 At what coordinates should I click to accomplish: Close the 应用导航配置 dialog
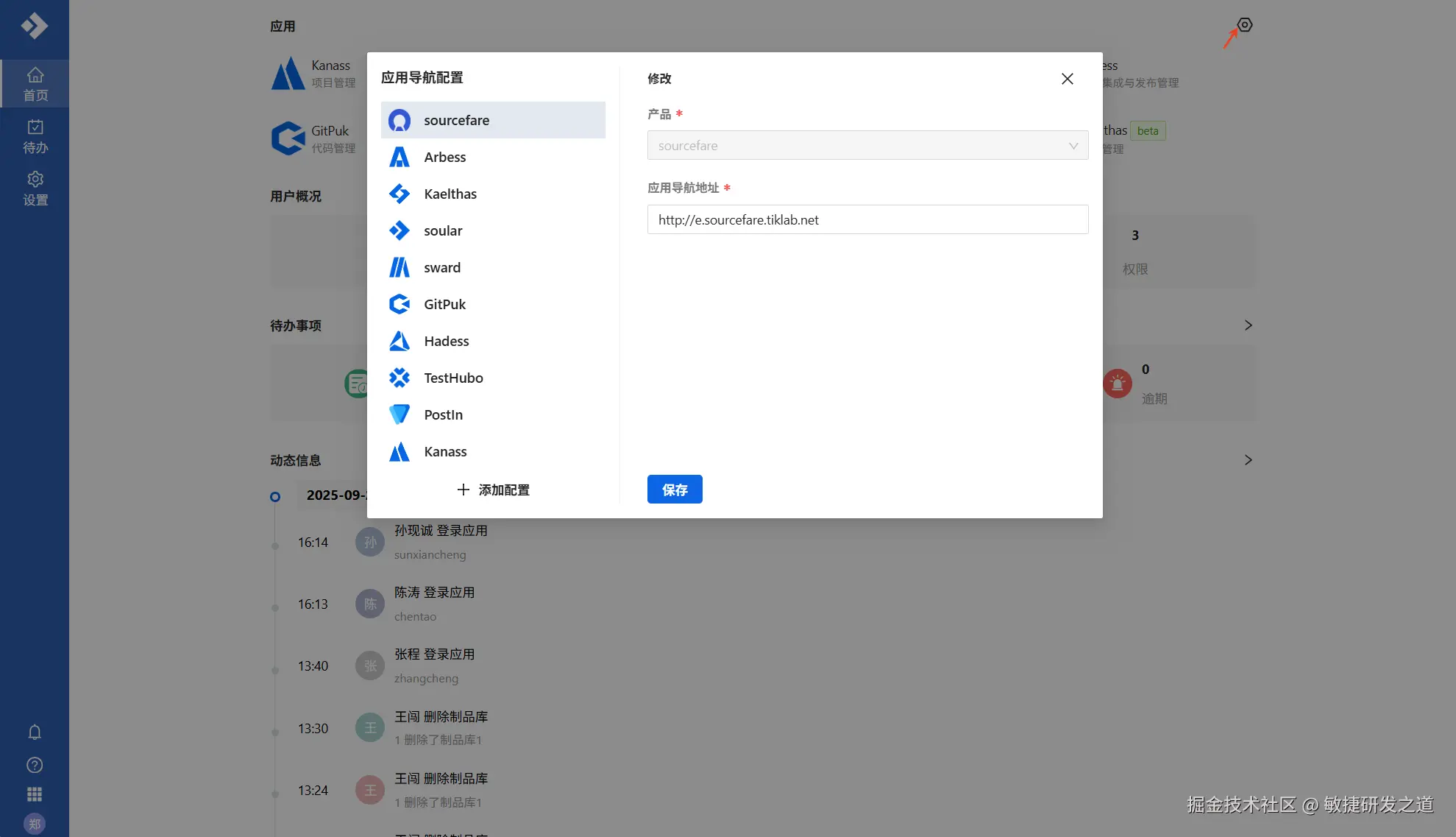coord(1067,79)
